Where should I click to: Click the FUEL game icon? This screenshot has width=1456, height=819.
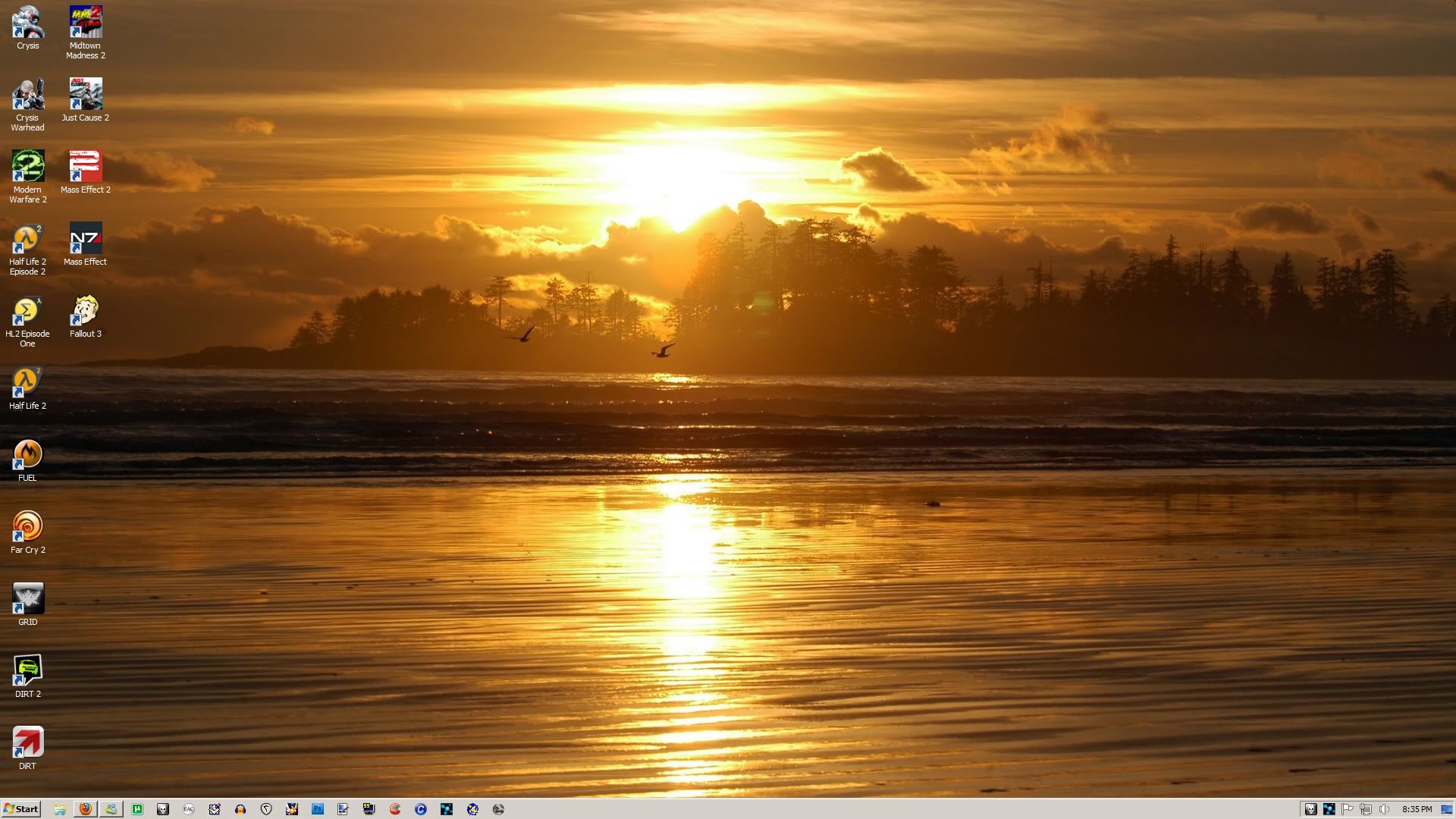(x=27, y=455)
